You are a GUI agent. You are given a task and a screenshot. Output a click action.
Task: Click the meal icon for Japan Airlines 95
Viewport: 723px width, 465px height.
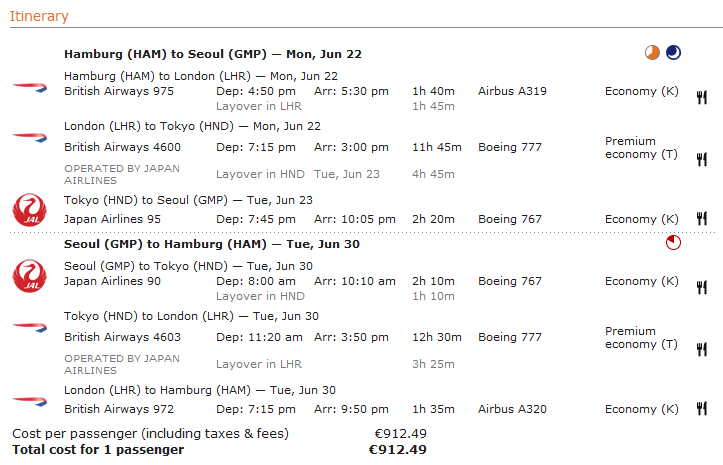coord(702,219)
